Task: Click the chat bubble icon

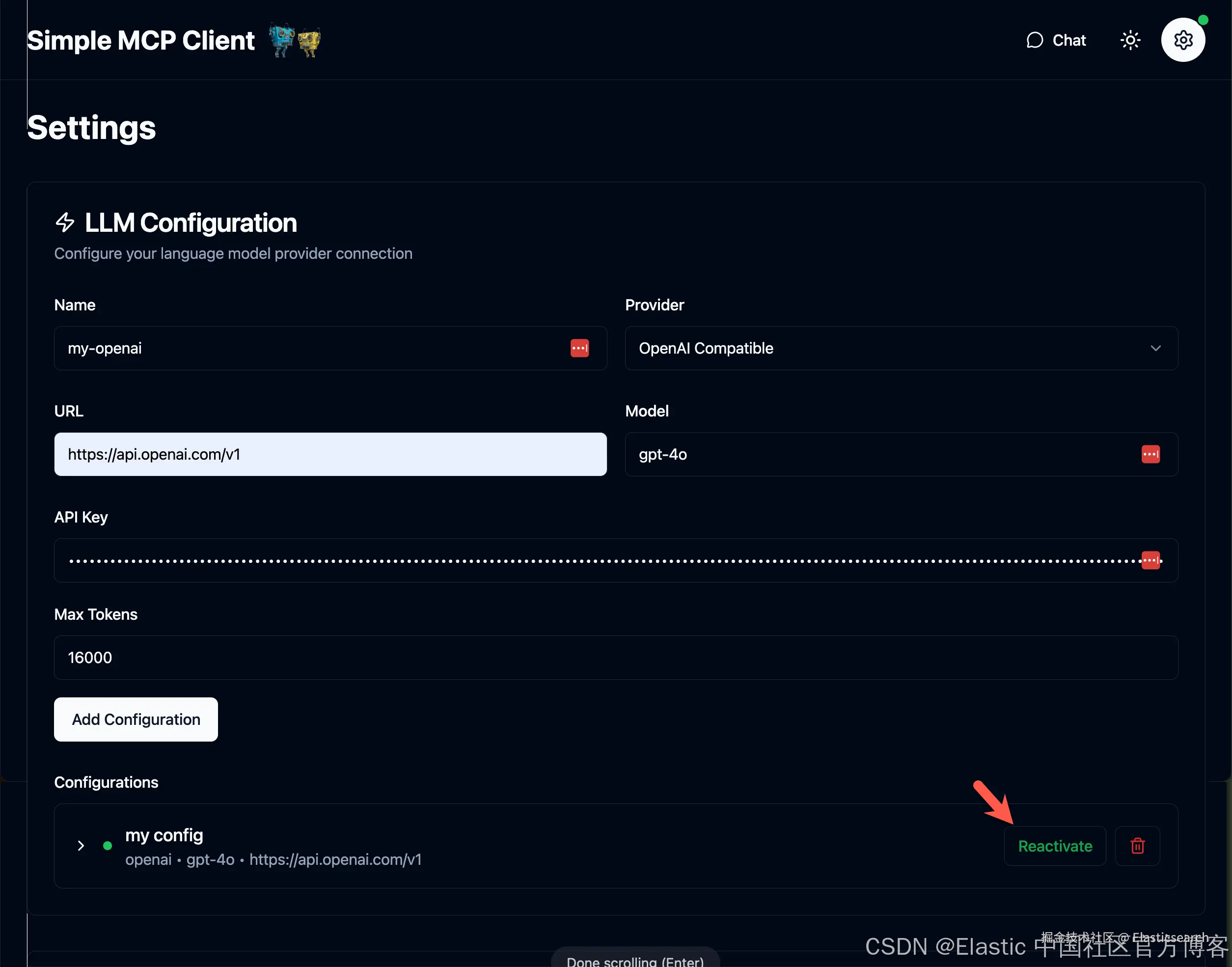Action: pyautogui.click(x=1035, y=40)
